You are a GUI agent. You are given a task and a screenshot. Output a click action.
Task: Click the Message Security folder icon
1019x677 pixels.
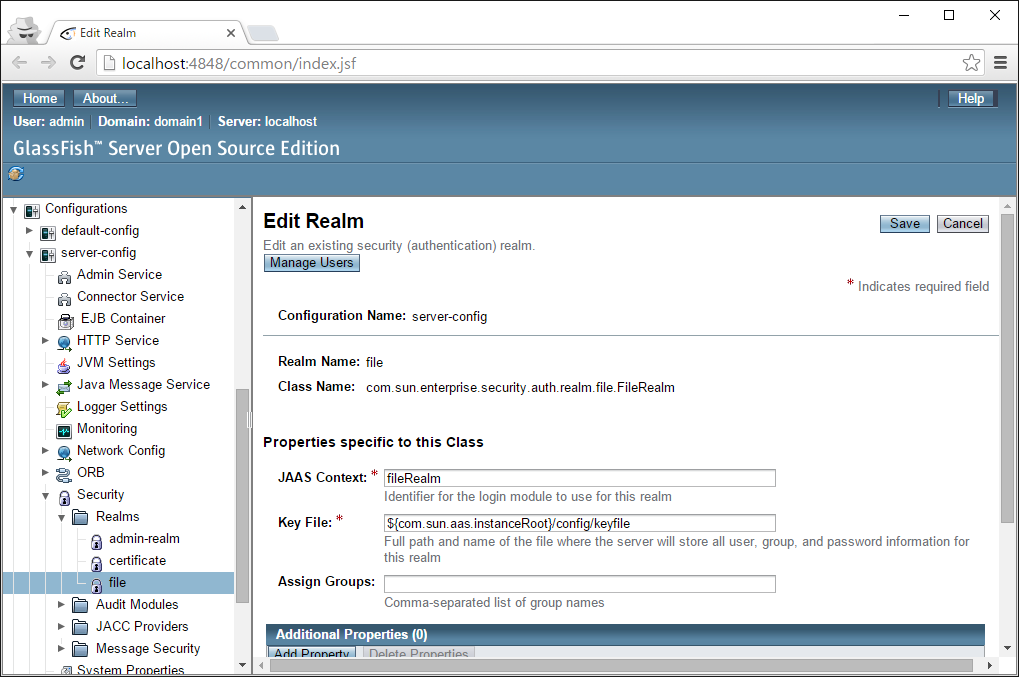[80, 649]
